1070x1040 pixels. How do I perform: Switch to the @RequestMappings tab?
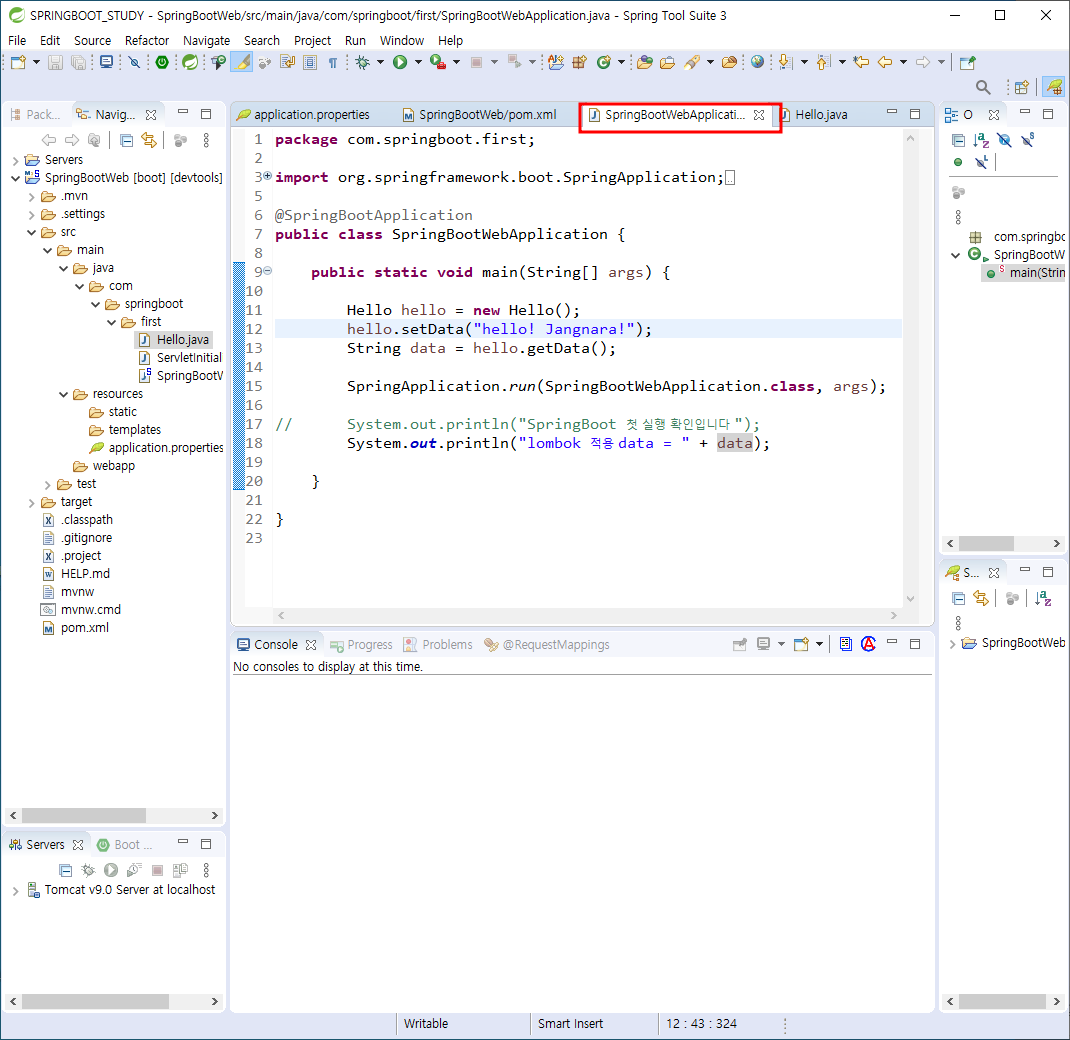click(x=547, y=645)
